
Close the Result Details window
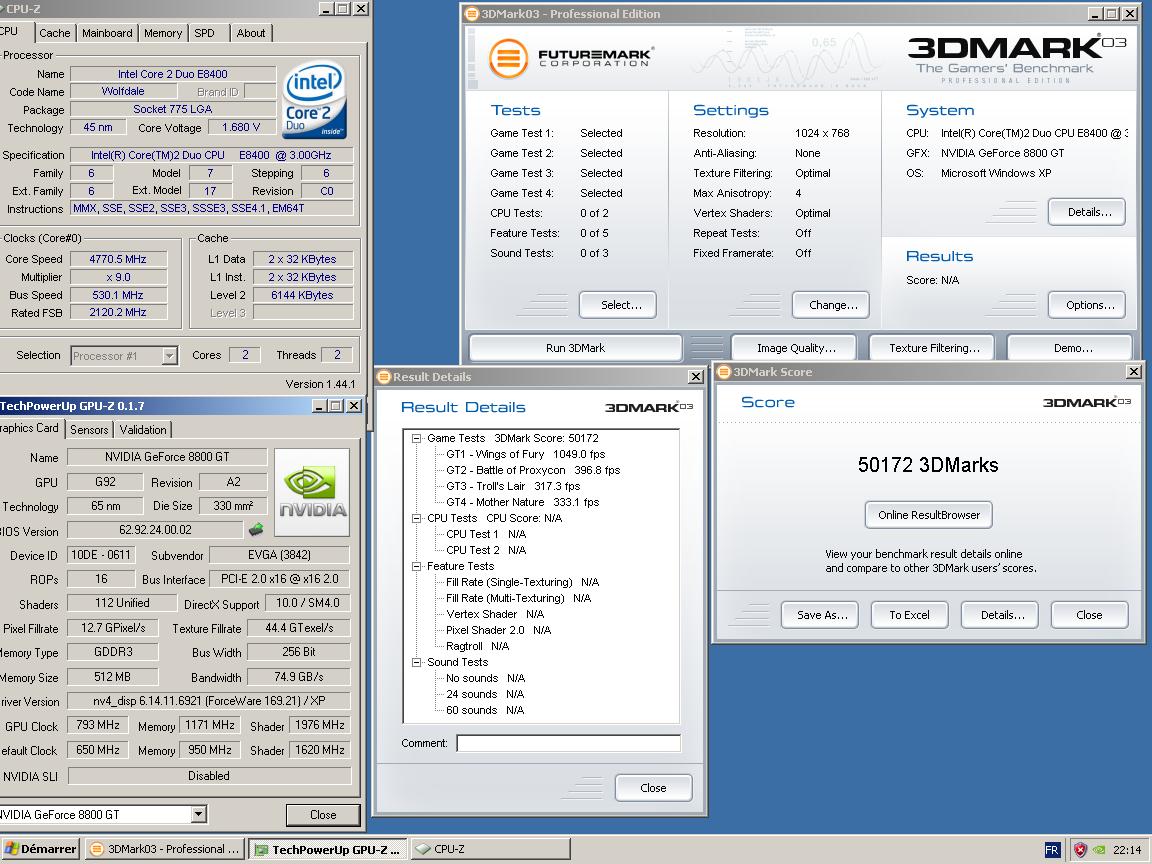coord(695,377)
